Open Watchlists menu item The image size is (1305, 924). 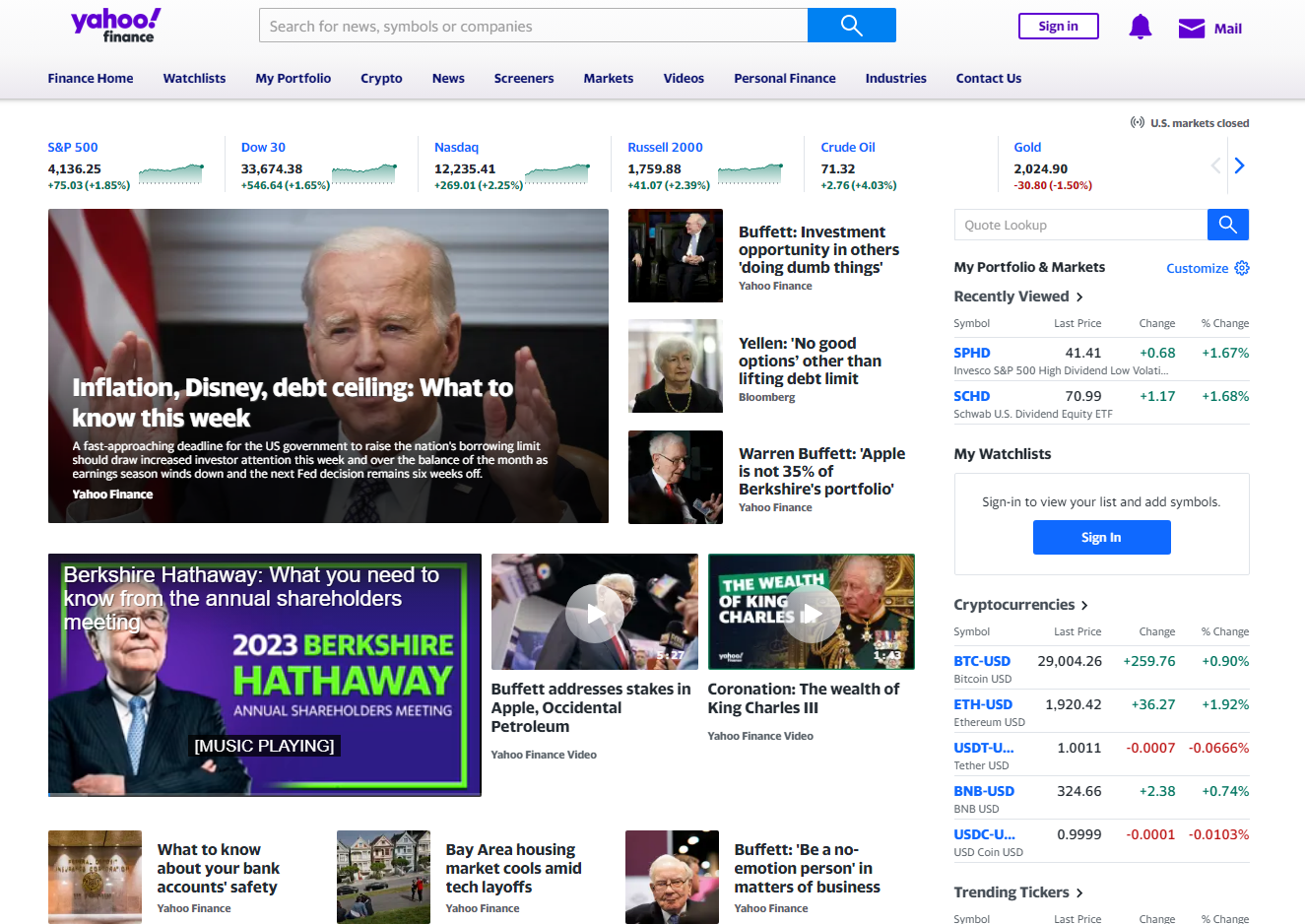194,79
